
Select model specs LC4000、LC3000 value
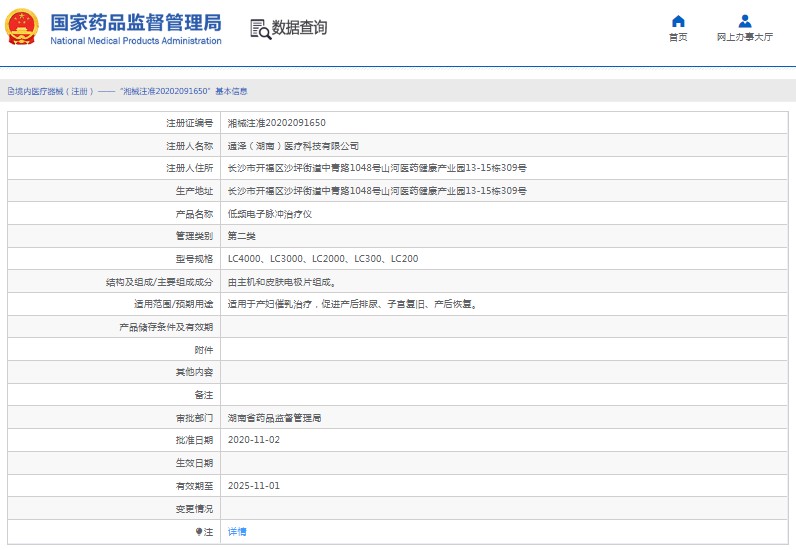click(323, 259)
